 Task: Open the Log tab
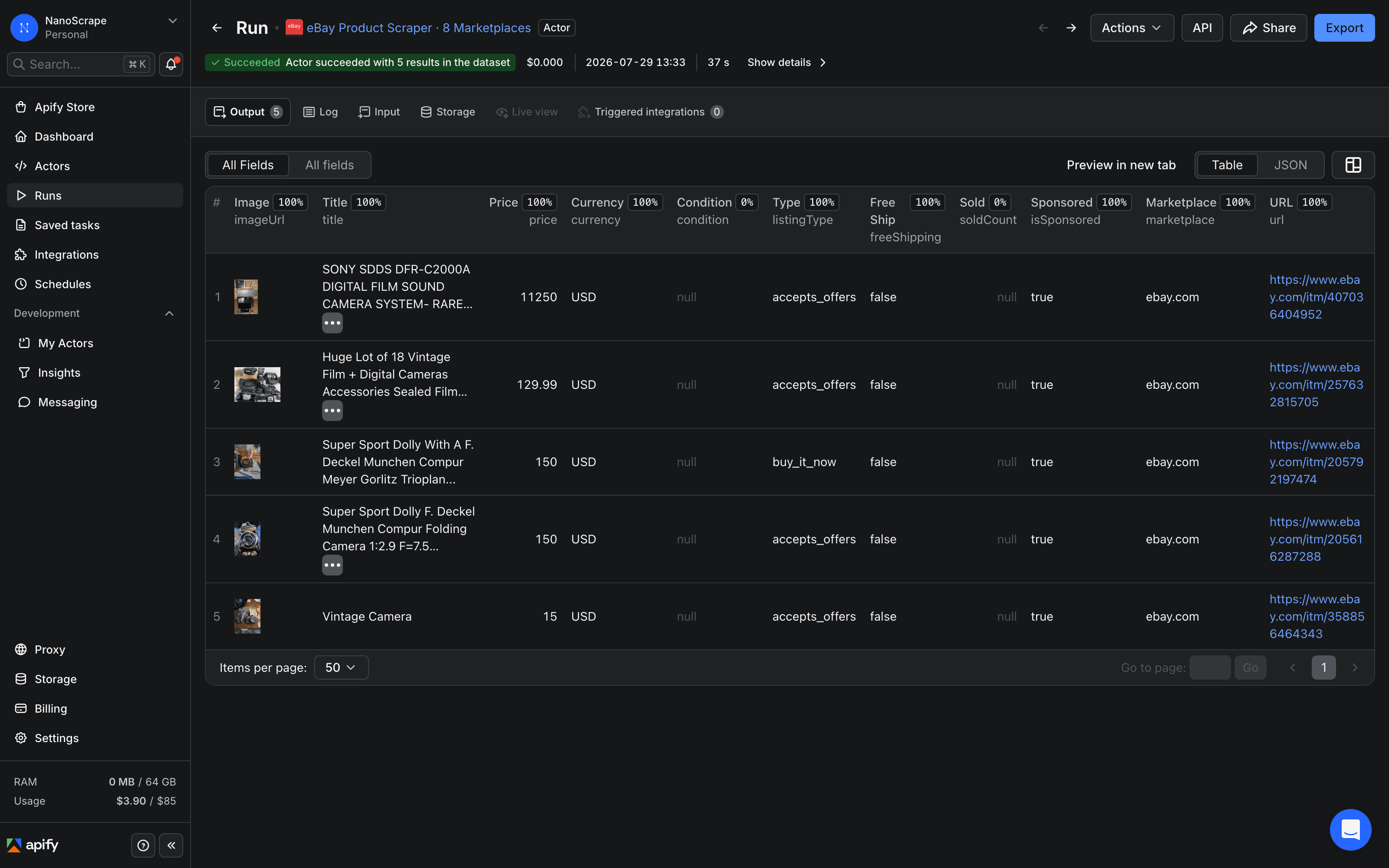point(321,112)
